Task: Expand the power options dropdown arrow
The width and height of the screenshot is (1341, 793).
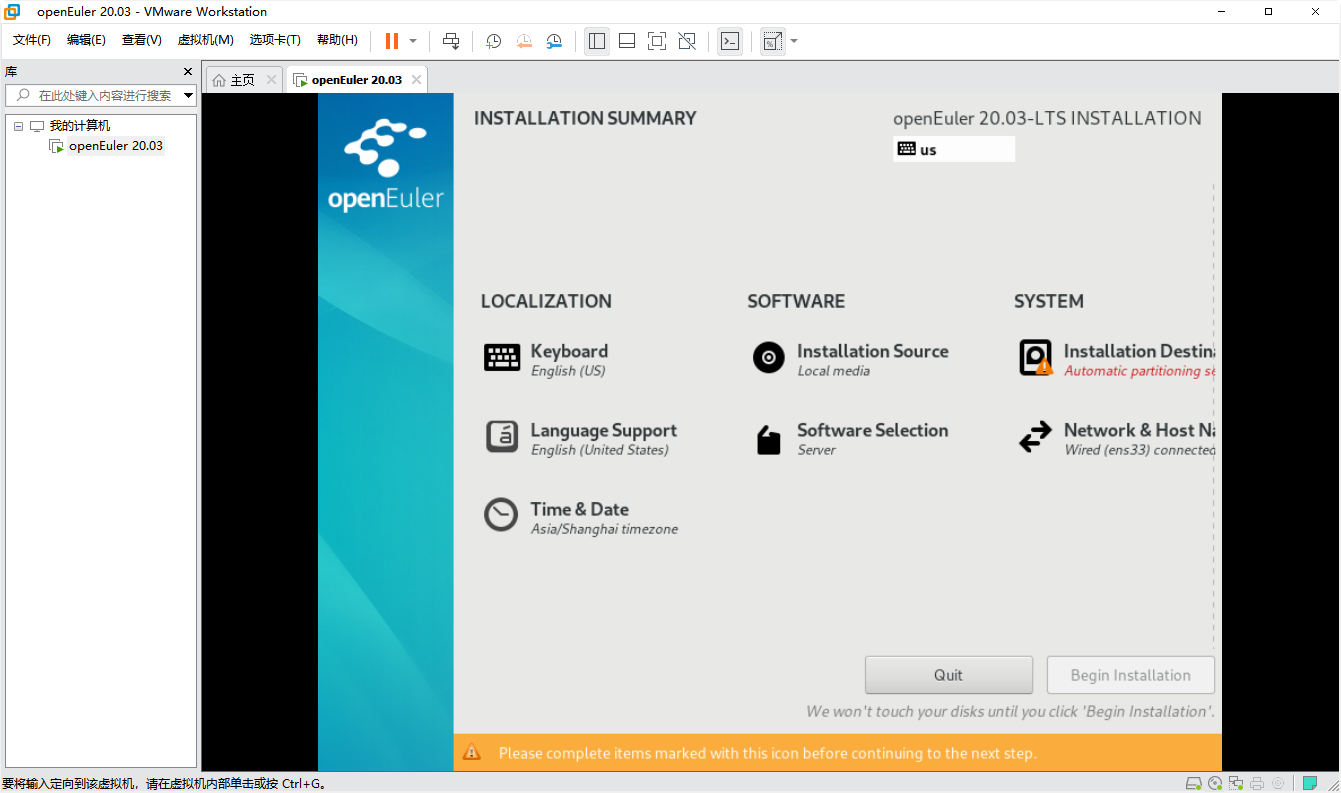Action: 413,41
